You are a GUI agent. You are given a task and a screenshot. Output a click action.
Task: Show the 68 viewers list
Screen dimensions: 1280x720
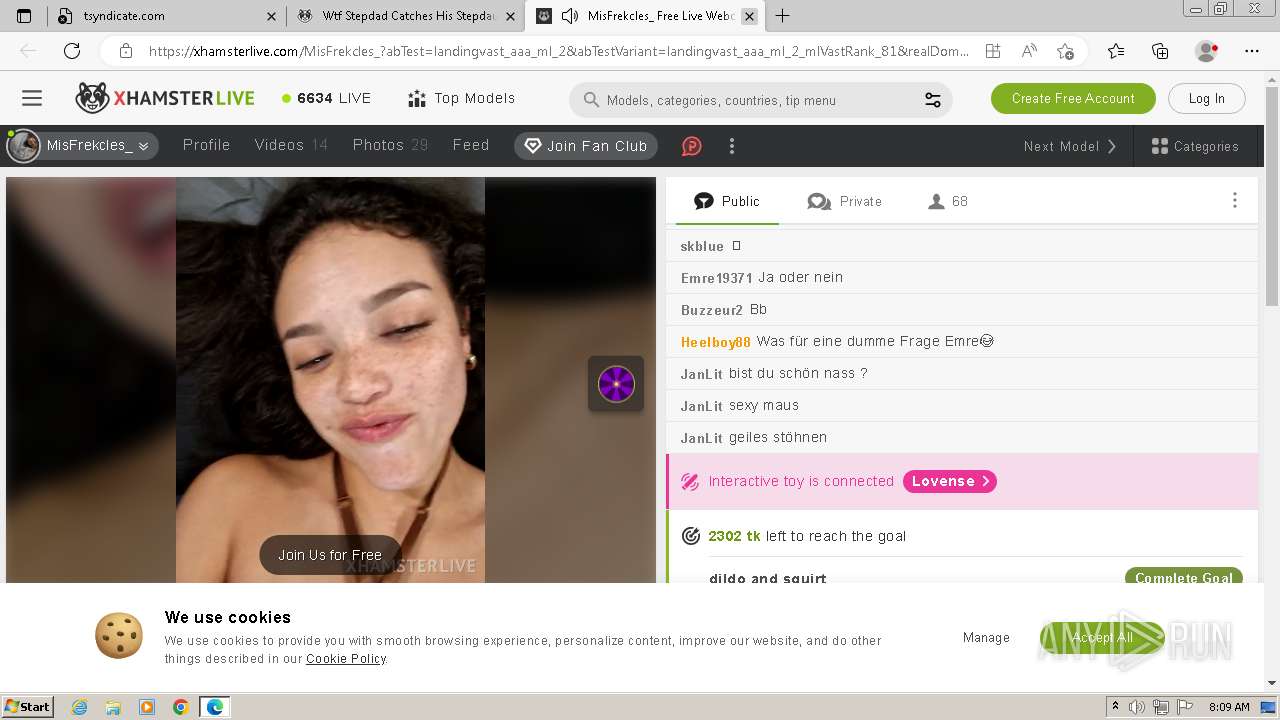pyautogui.click(x=948, y=201)
